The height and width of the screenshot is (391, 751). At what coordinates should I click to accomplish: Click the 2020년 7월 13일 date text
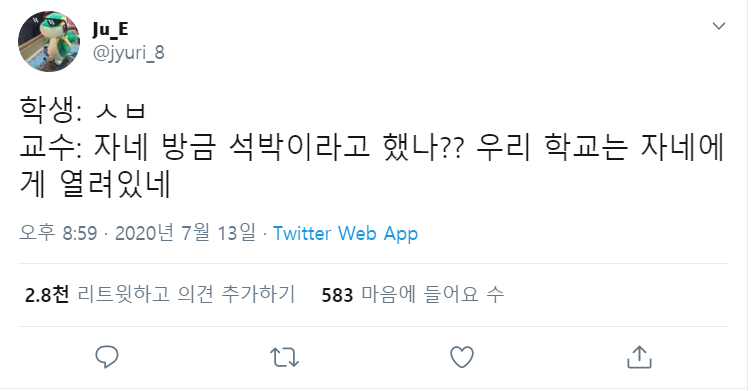pyautogui.click(x=185, y=233)
